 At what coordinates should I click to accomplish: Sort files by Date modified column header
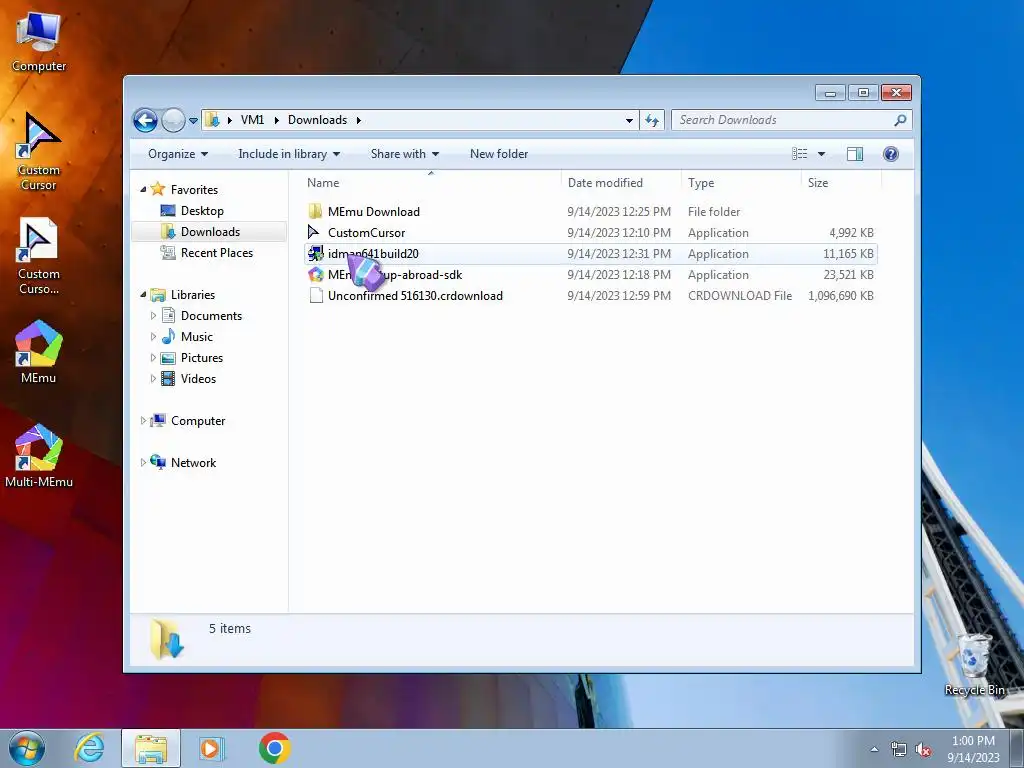620,183
